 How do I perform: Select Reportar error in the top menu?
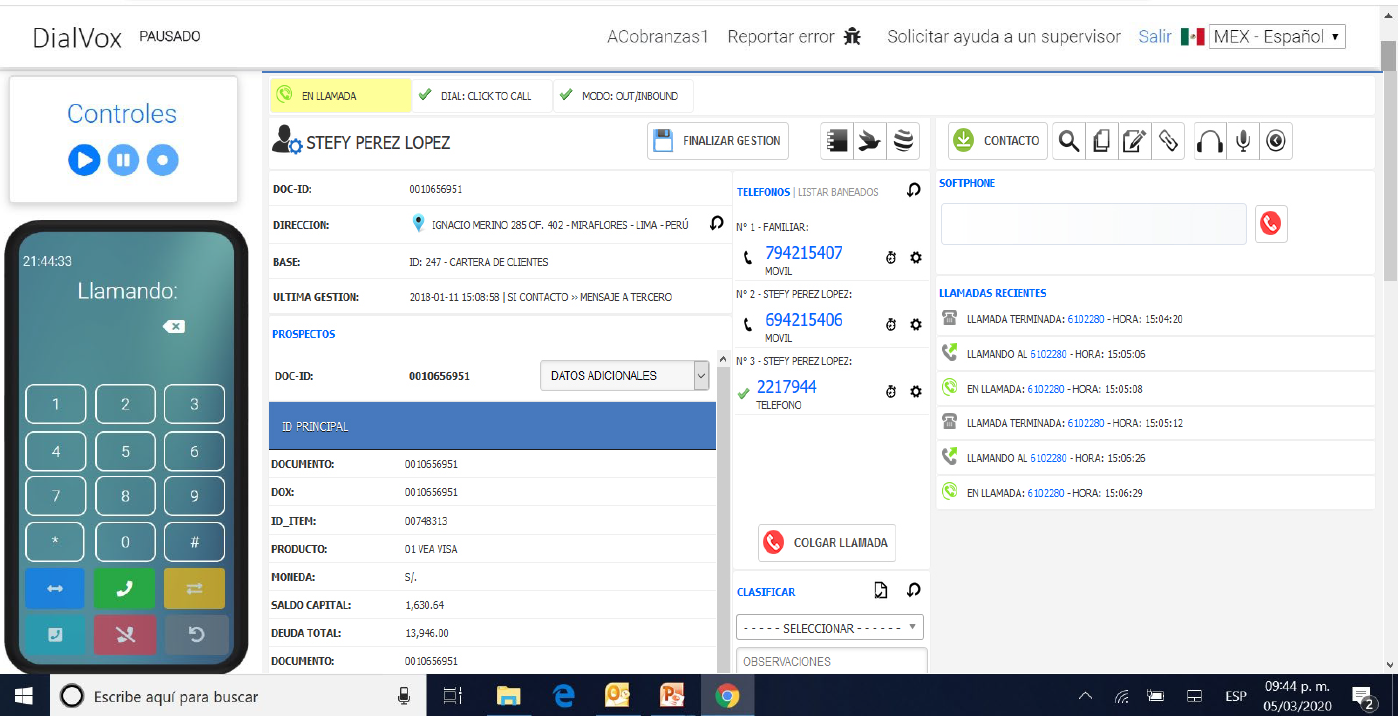pyautogui.click(x=784, y=36)
